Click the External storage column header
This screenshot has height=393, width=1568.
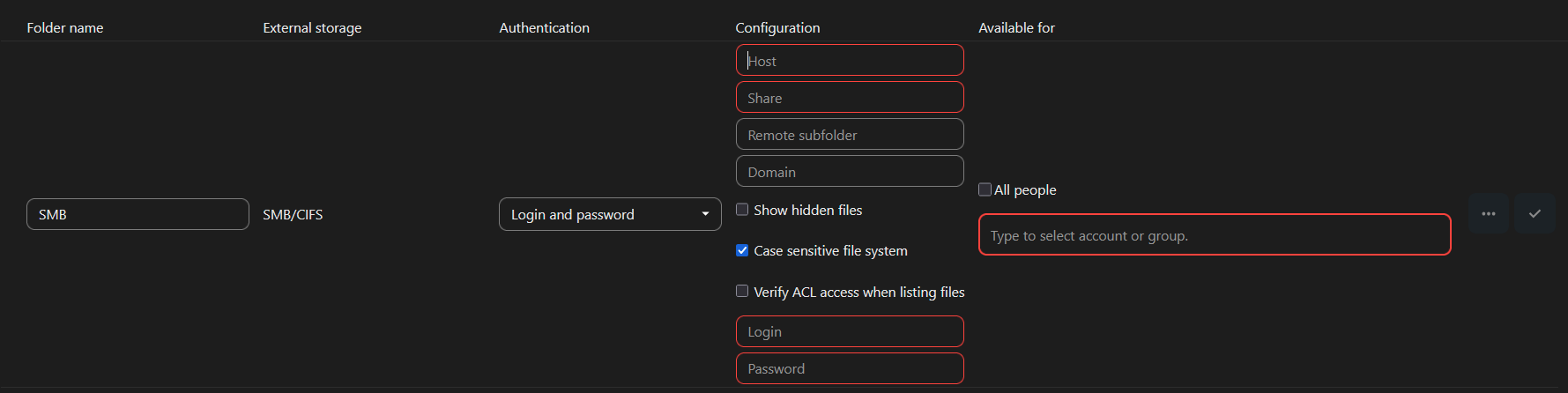click(x=312, y=28)
